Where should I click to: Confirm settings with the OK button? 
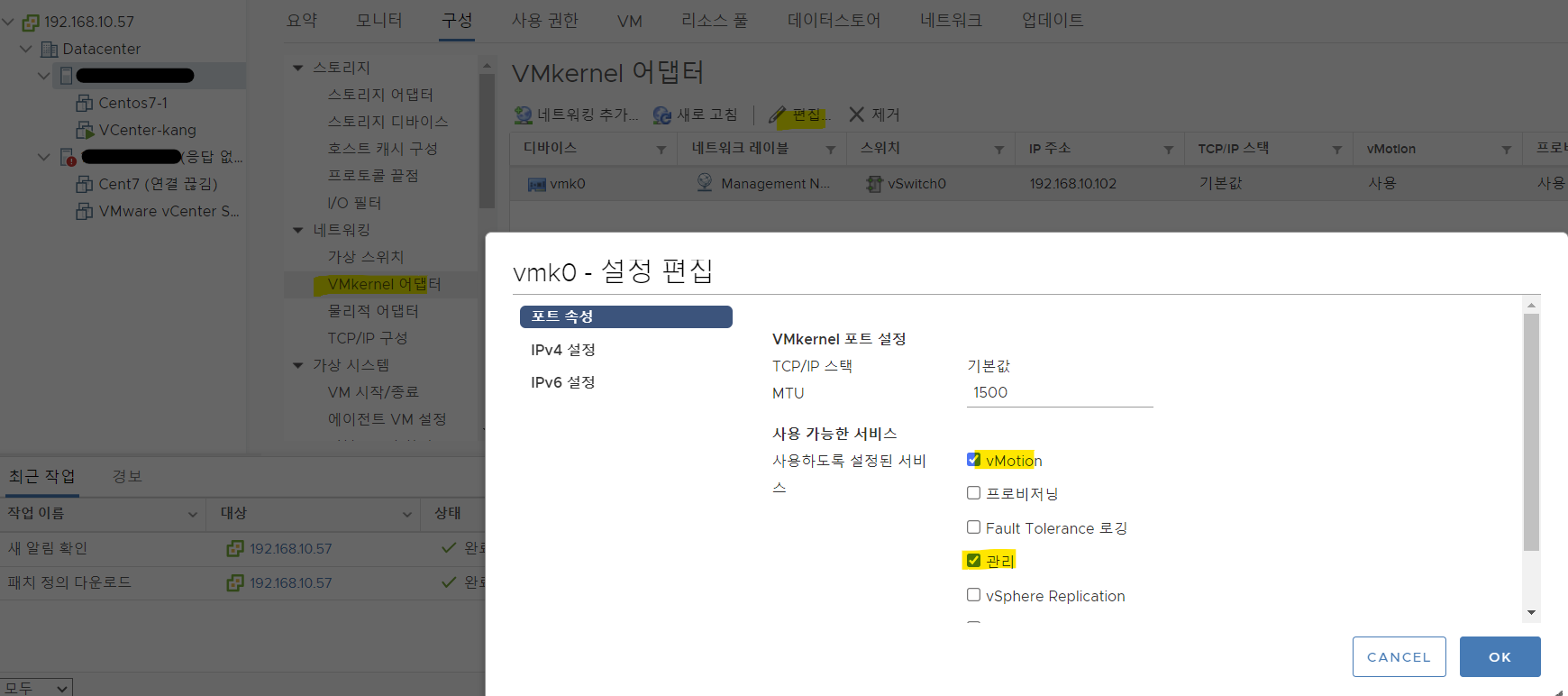[x=1500, y=656]
